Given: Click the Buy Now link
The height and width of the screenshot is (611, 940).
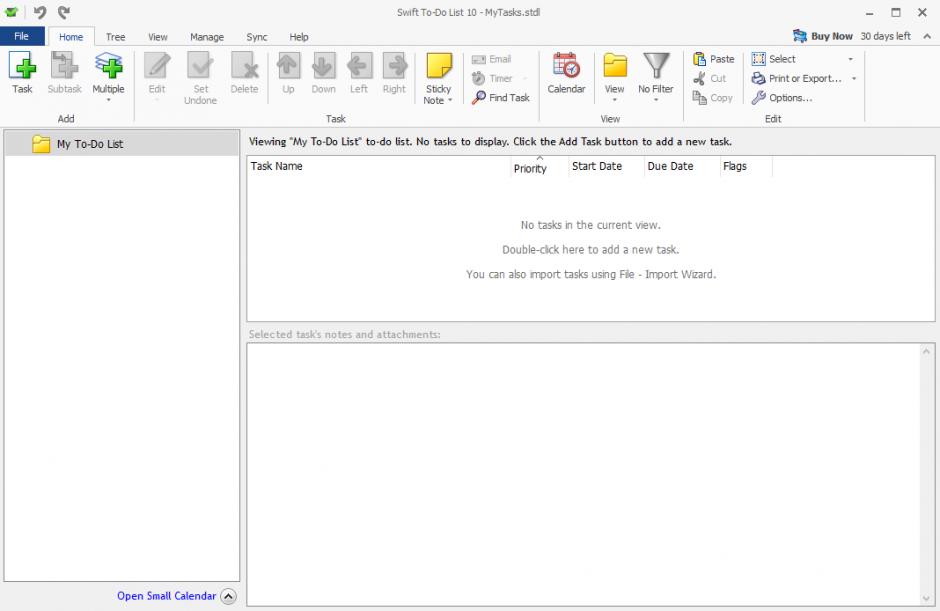Looking at the screenshot, I should tap(831, 36).
